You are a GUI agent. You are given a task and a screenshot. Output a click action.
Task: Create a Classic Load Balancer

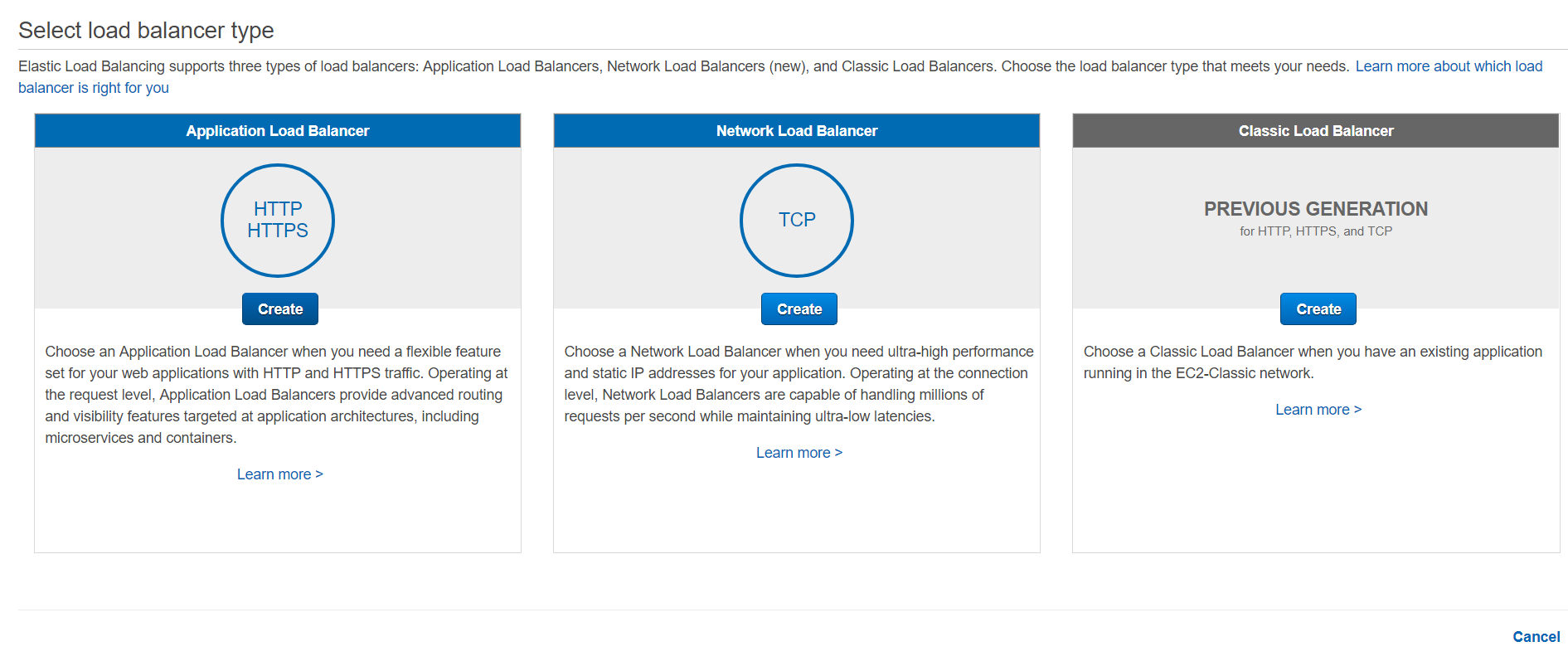[1318, 309]
